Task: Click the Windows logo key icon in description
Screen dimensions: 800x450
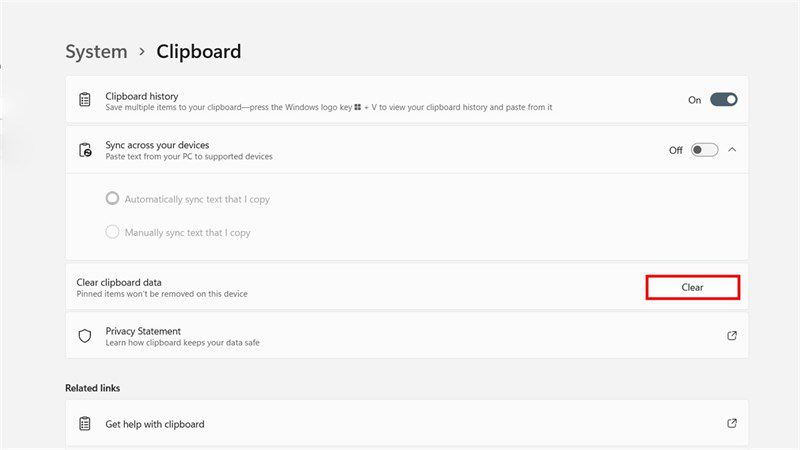Action: [x=358, y=107]
